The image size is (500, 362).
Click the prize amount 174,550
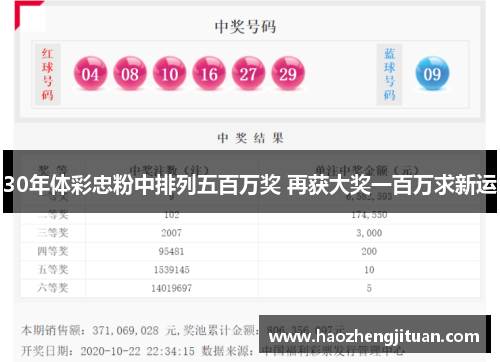pos(369,215)
